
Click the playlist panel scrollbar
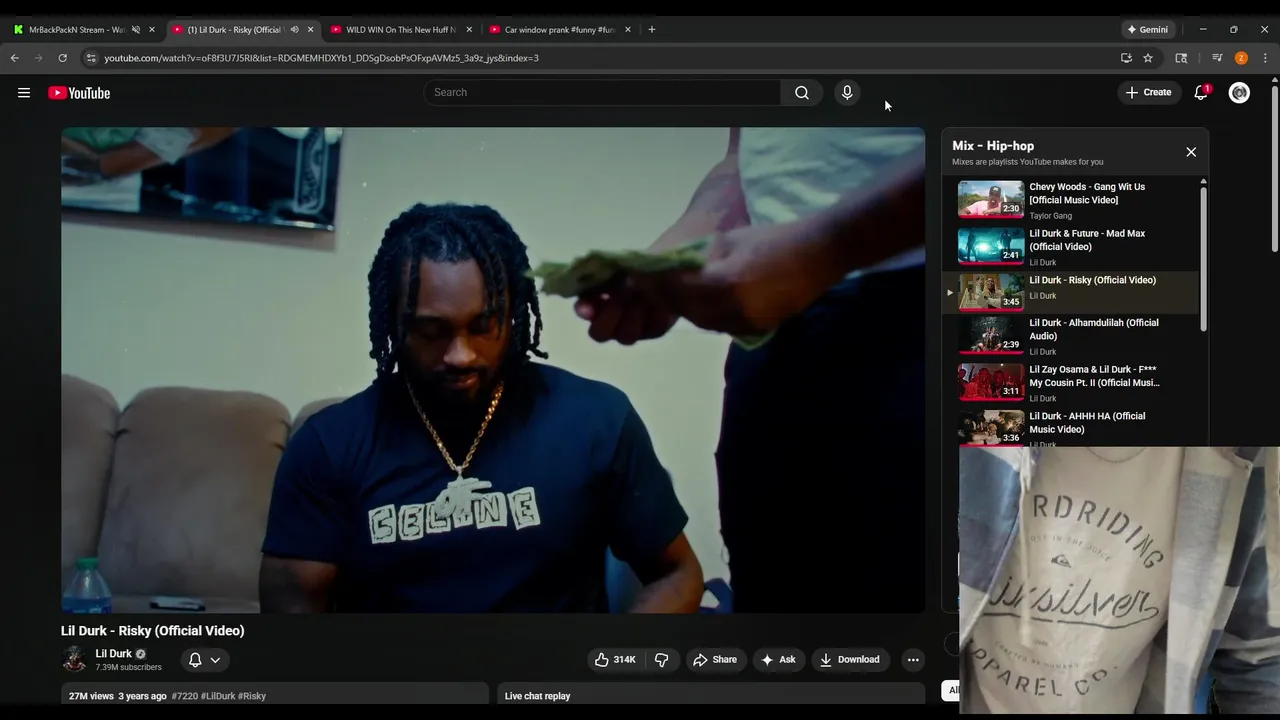pyautogui.click(x=1203, y=257)
